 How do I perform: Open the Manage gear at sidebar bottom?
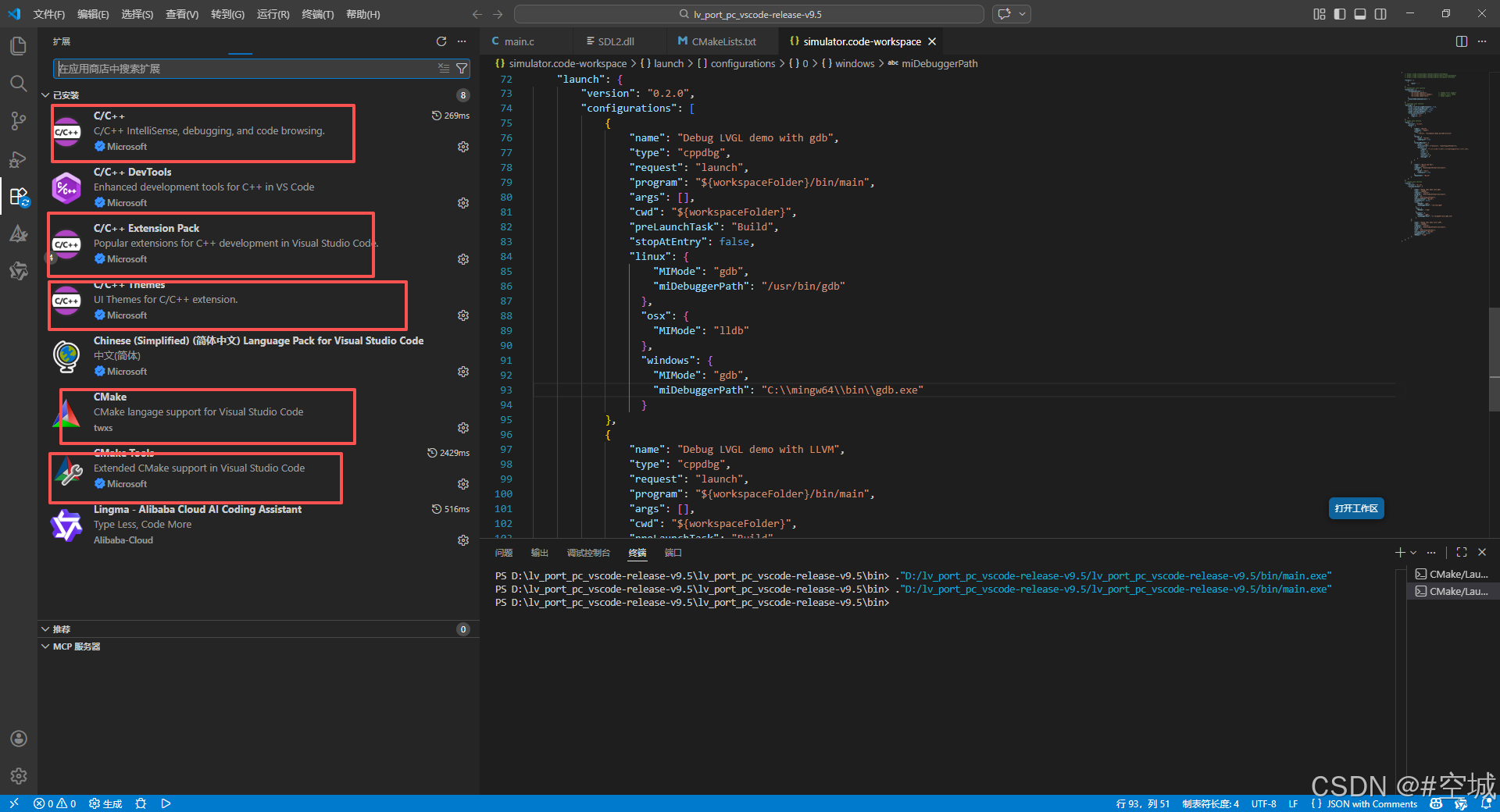pyautogui.click(x=18, y=776)
